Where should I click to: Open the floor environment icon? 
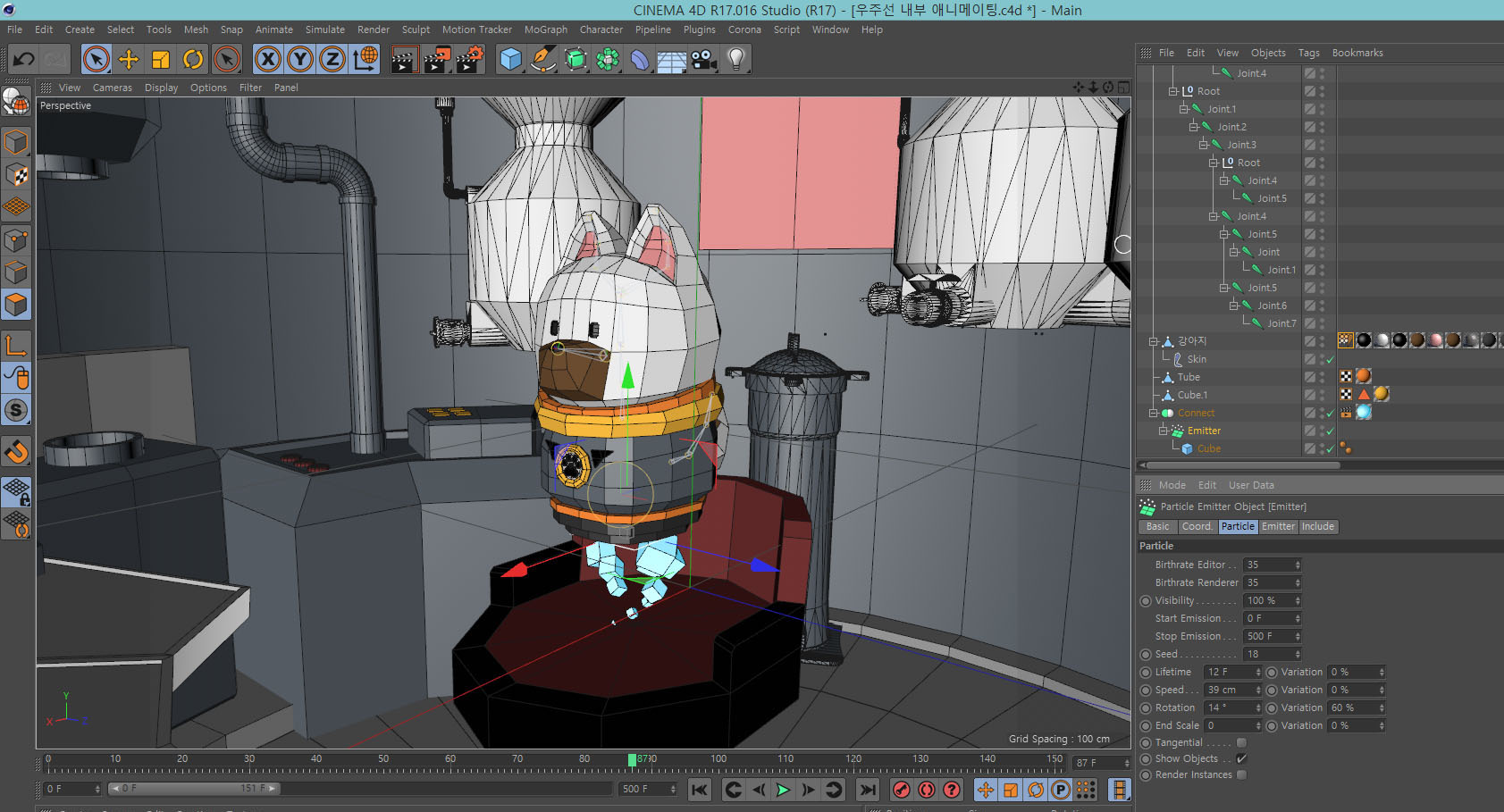[x=672, y=60]
